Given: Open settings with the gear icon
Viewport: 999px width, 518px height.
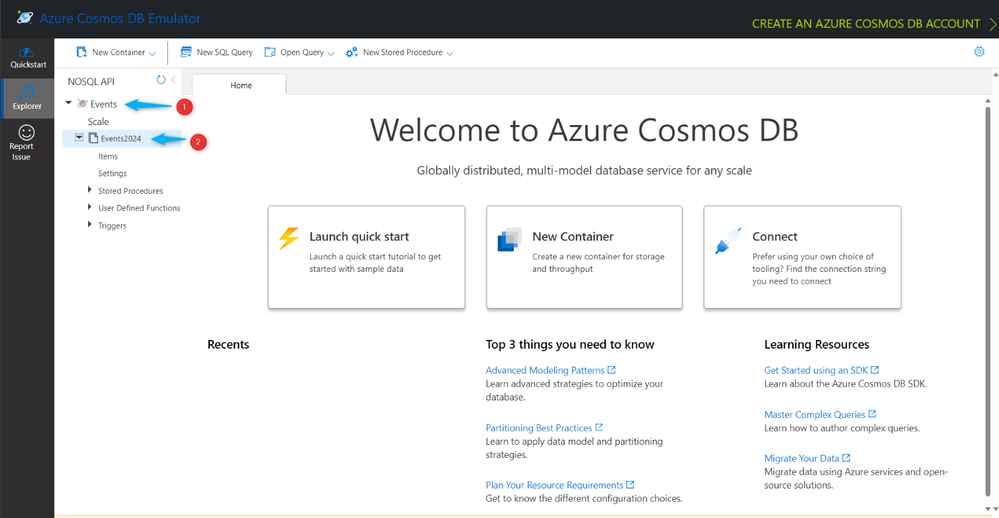Looking at the screenshot, I should coord(979,52).
